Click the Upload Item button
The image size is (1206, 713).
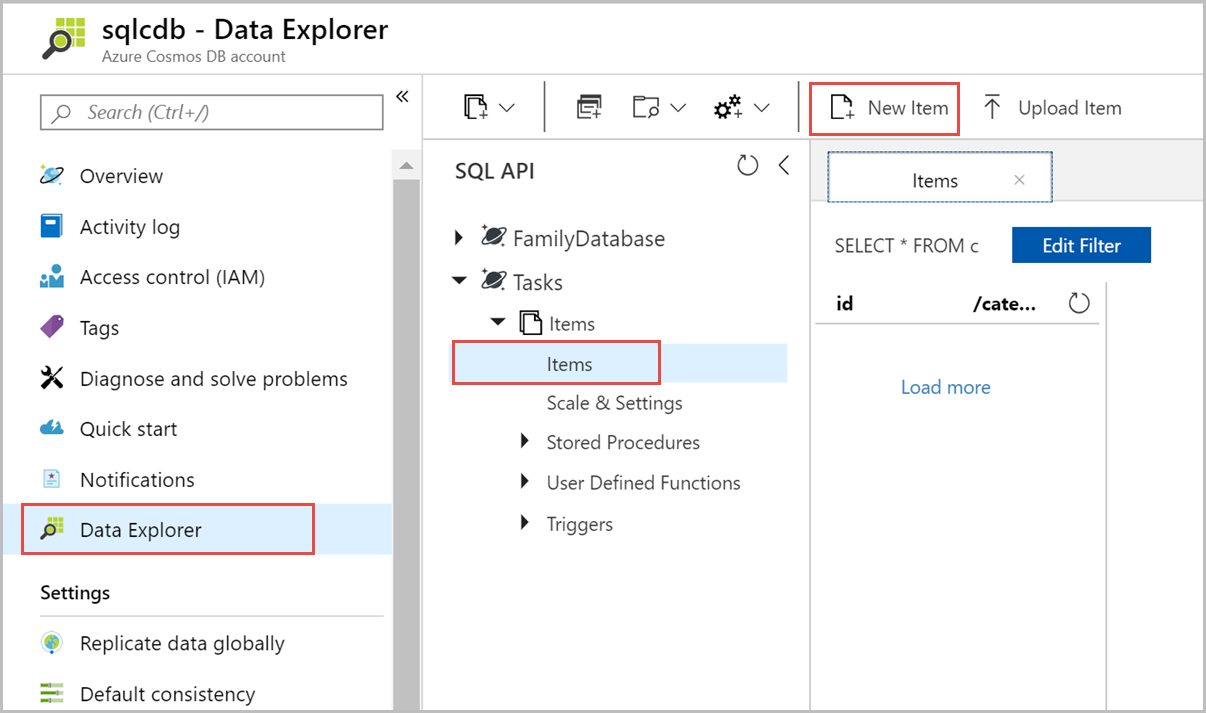click(x=1051, y=108)
